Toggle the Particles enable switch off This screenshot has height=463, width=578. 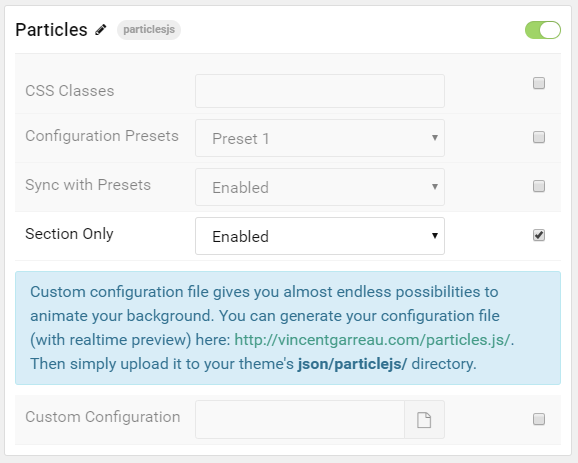pyautogui.click(x=543, y=30)
